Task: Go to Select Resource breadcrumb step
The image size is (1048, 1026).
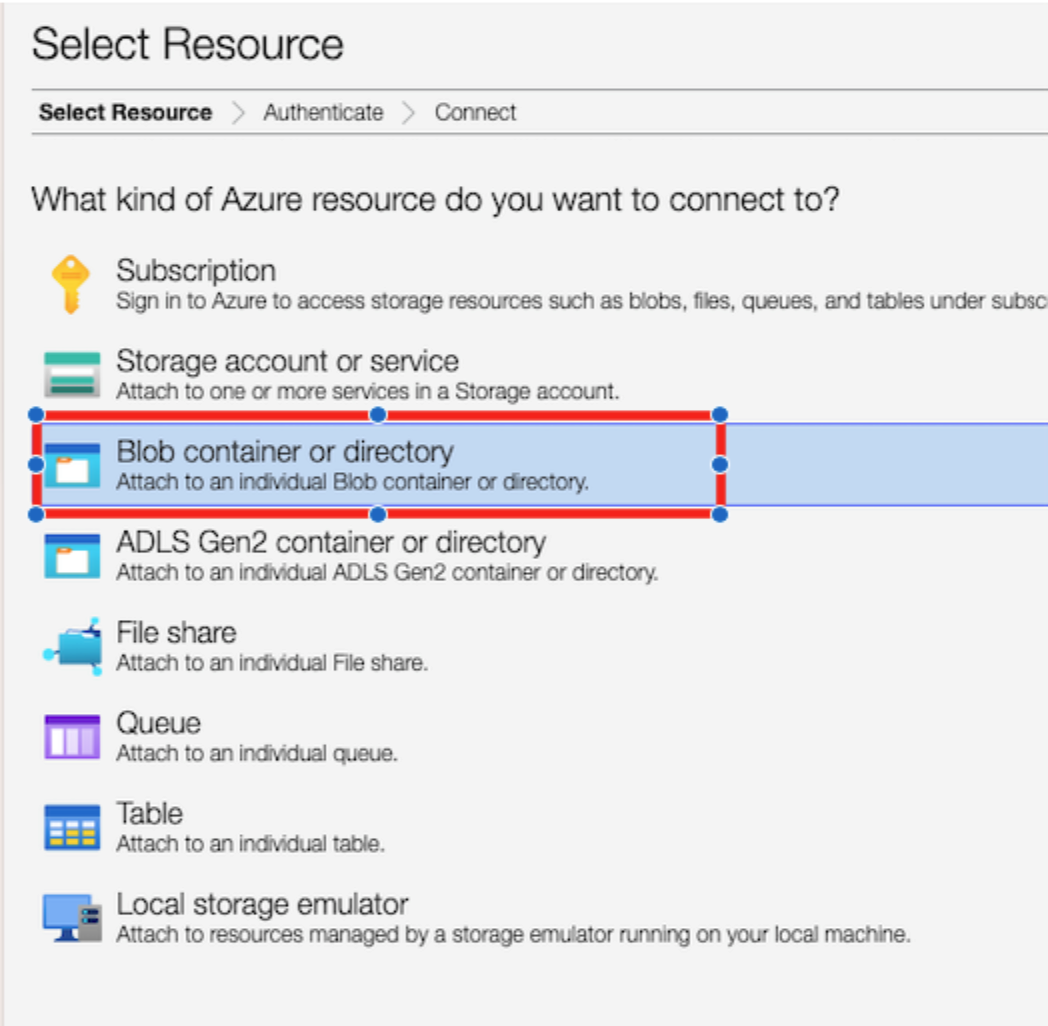Action: (125, 112)
